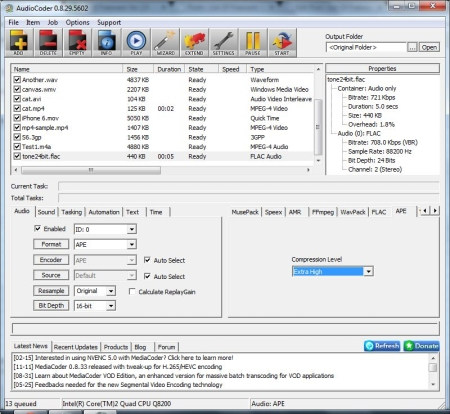Uncheck the canvas.wmv file checkbox
The height and width of the screenshot is (414, 450).
point(17,89)
